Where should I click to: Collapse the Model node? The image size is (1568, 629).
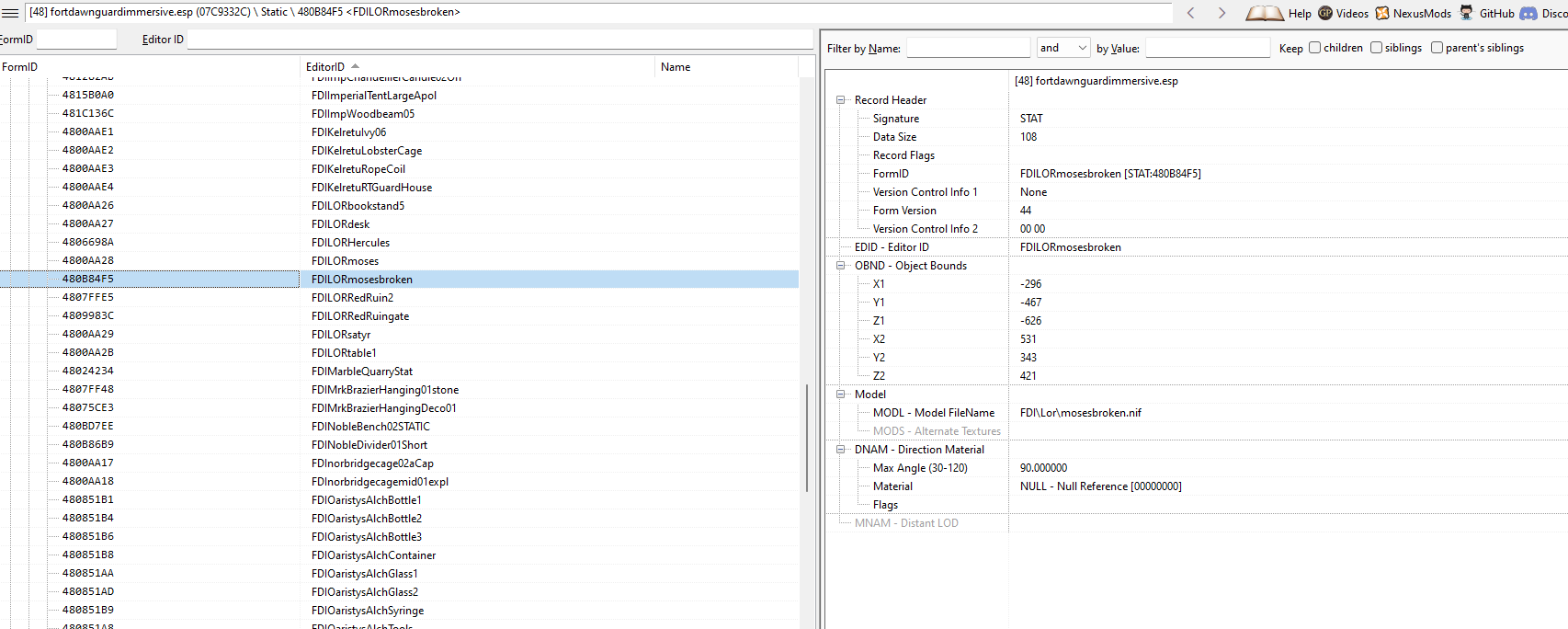pos(840,395)
